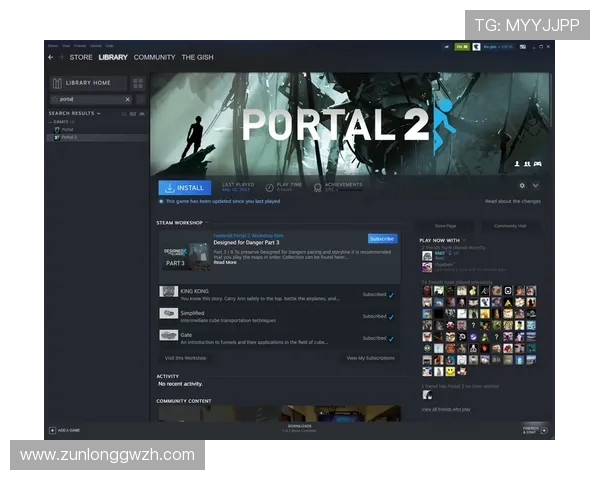Open the LIBRARY HOME button
This screenshot has height=480, width=600.
[x=88, y=83]
